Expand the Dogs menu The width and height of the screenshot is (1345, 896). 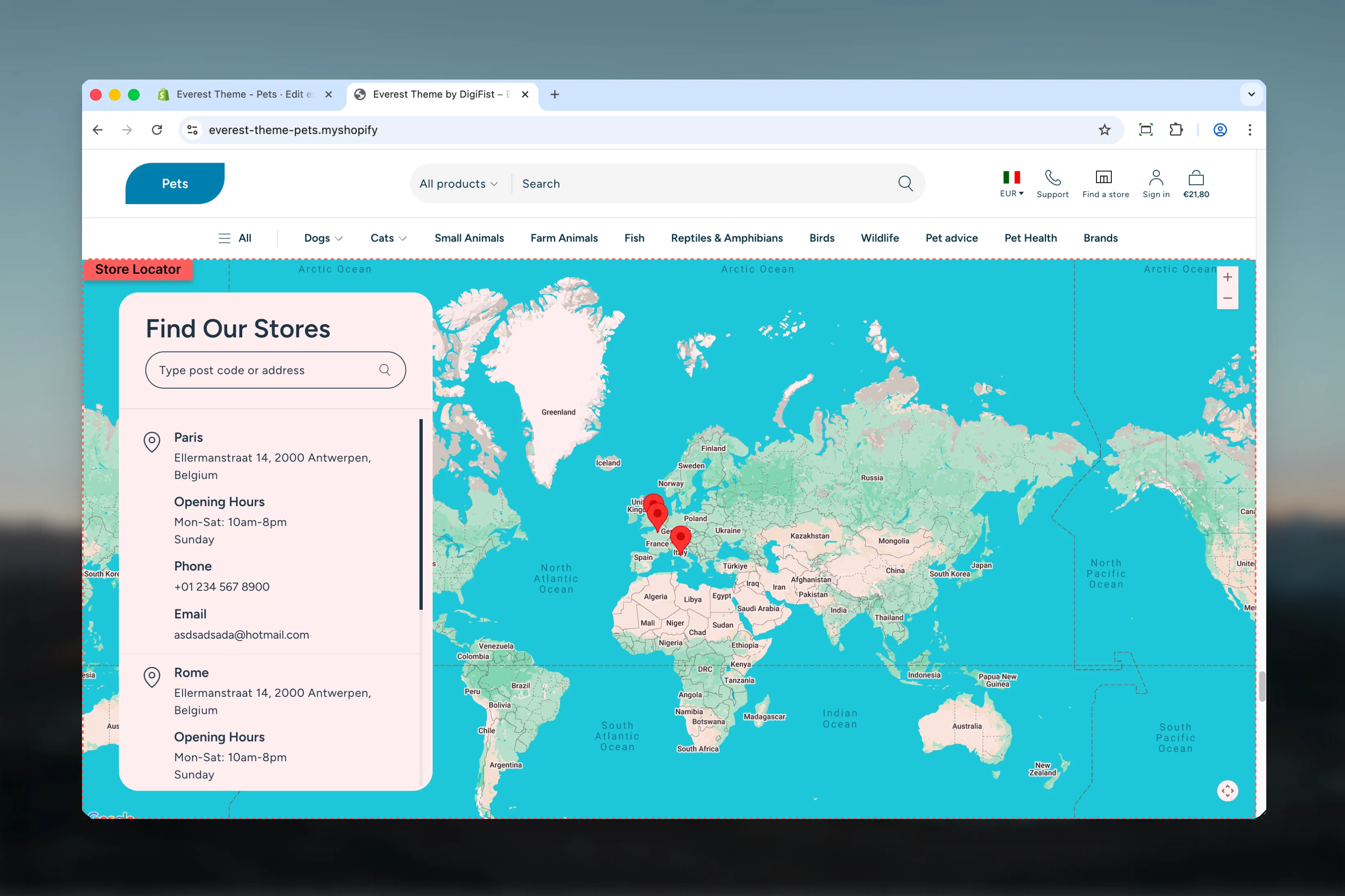tap(324, 238)
